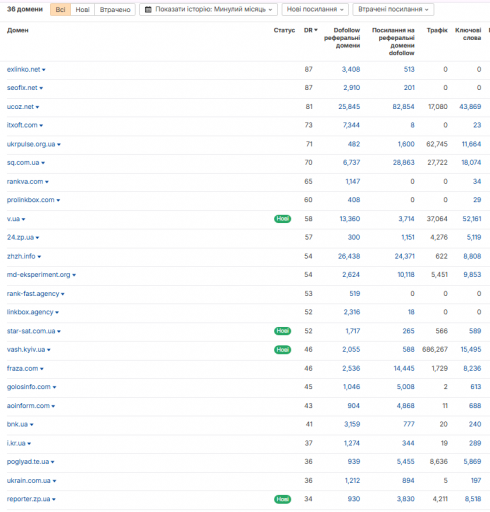This screenshot has height=512, width=490.
Task: Expand the exlinko.net domain arrow
Action: pos(44,70)
